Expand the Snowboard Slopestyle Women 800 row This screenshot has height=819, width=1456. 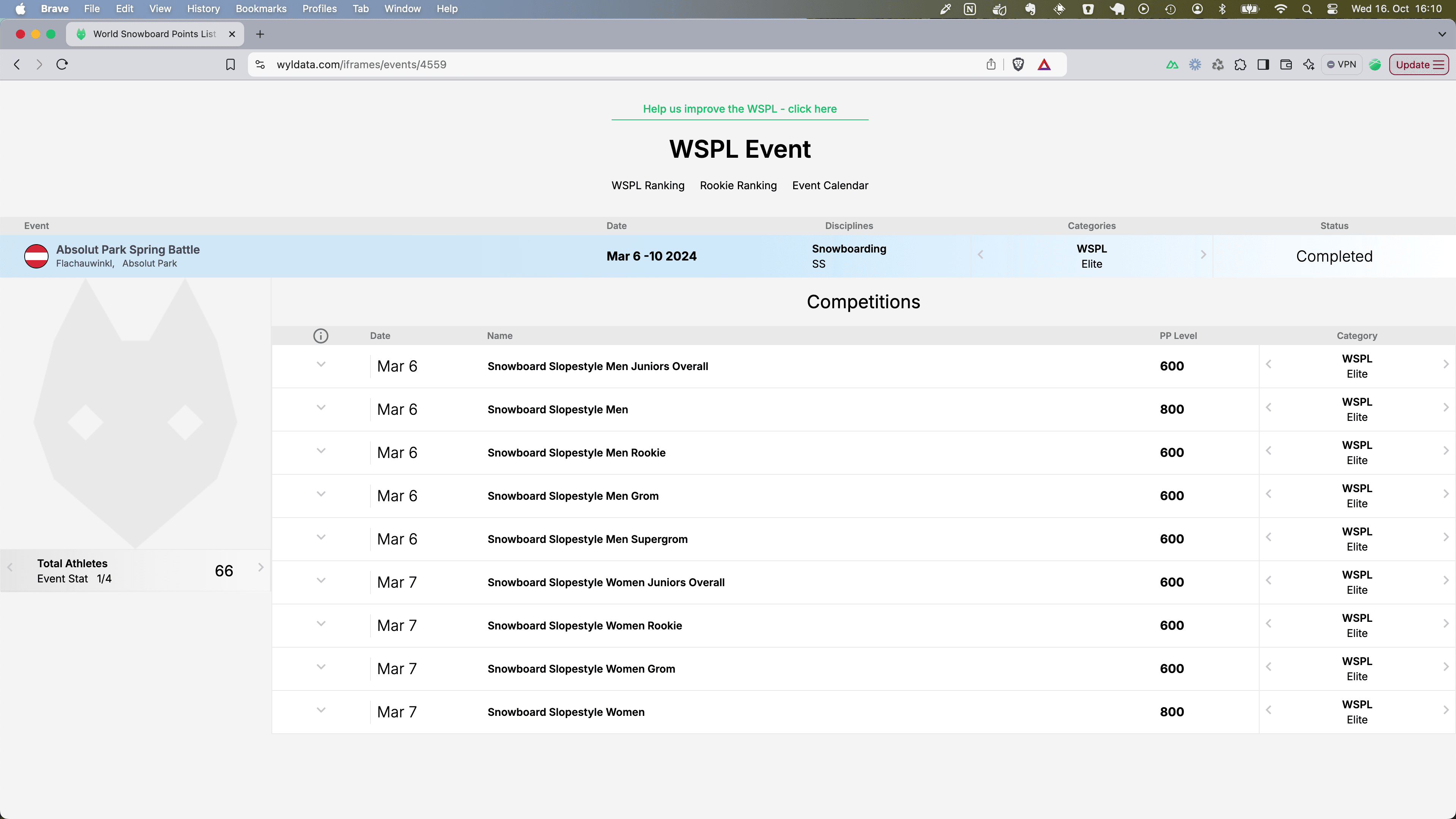click(x=320, y=711)
